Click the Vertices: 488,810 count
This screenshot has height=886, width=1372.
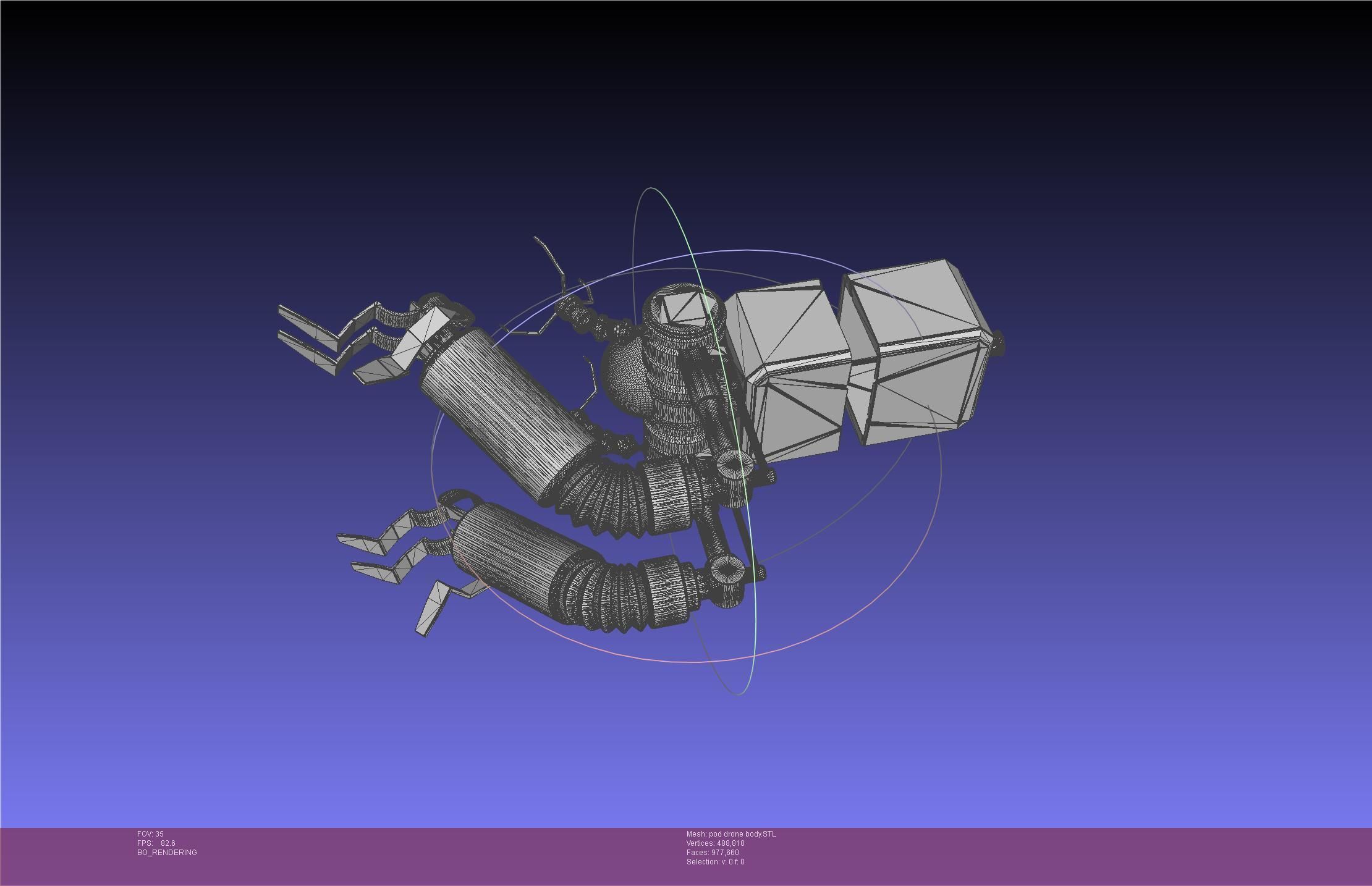tap(715, 843)
